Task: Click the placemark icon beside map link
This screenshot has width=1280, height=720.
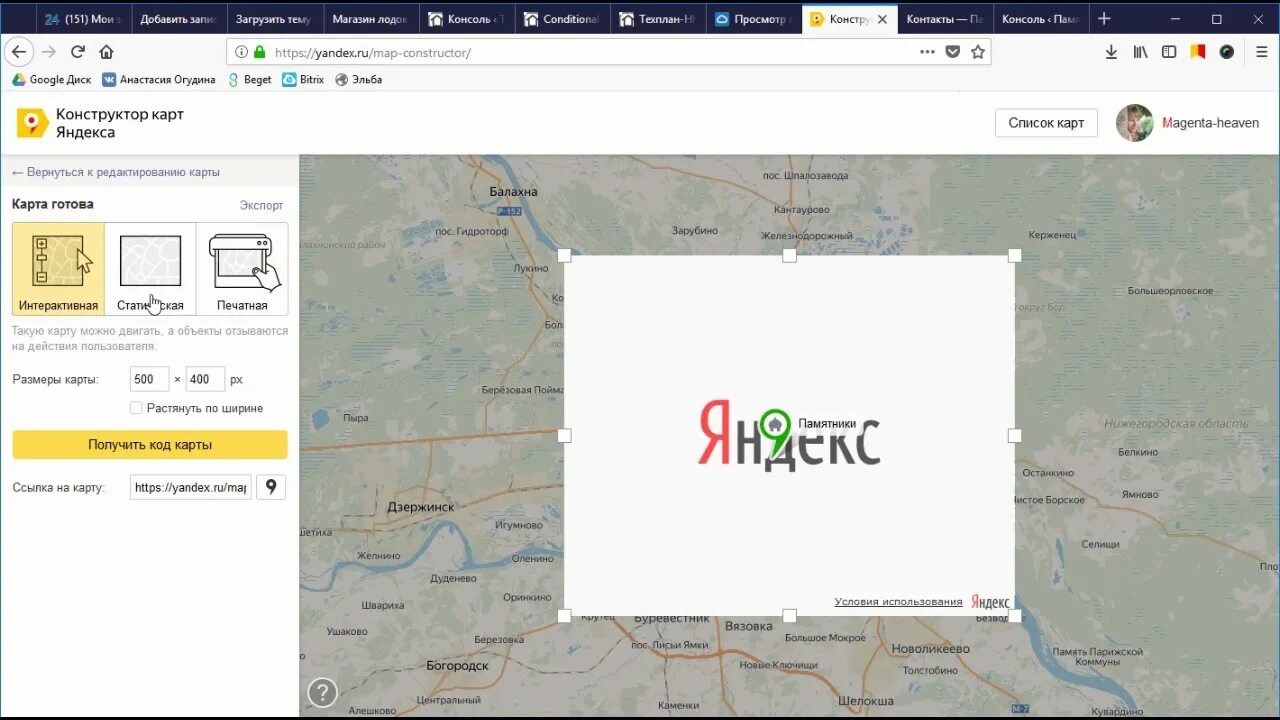Action: tap(271, 487)
